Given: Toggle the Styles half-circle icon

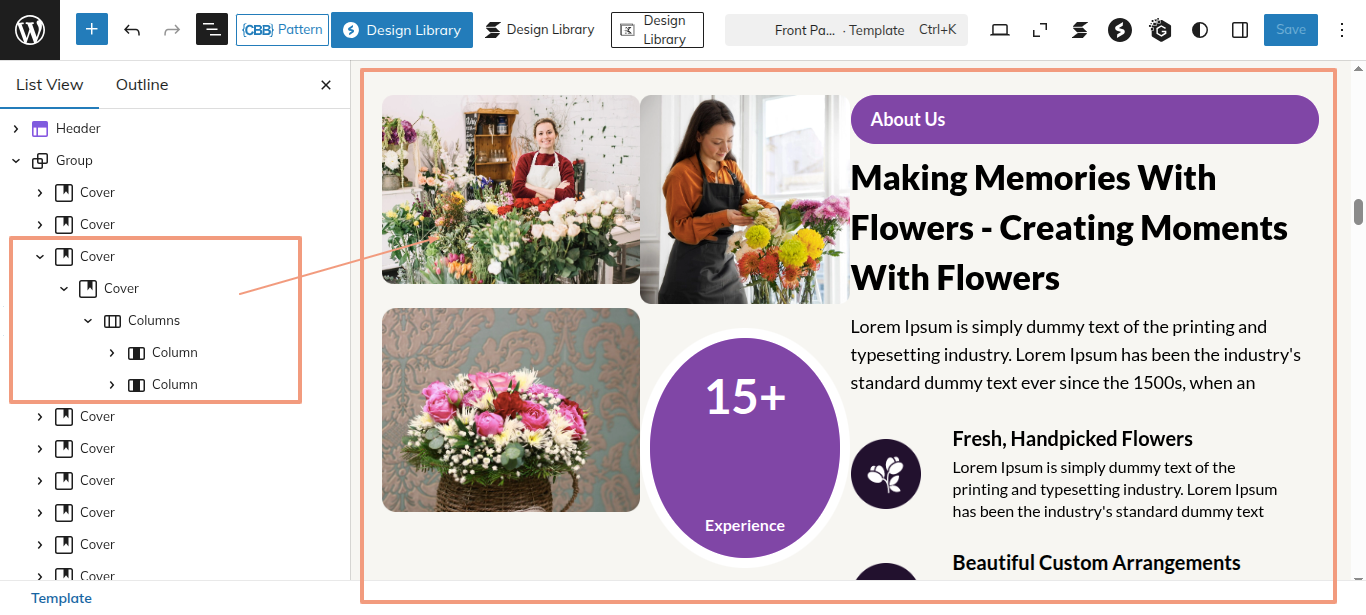Looking at the screenshot, I should pos(1200,30).
